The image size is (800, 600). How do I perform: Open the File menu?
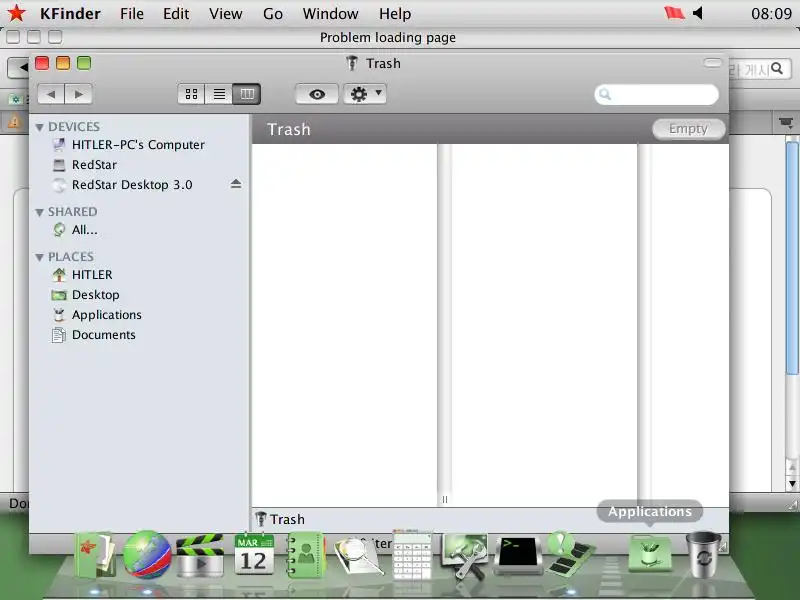coord(132,14)
